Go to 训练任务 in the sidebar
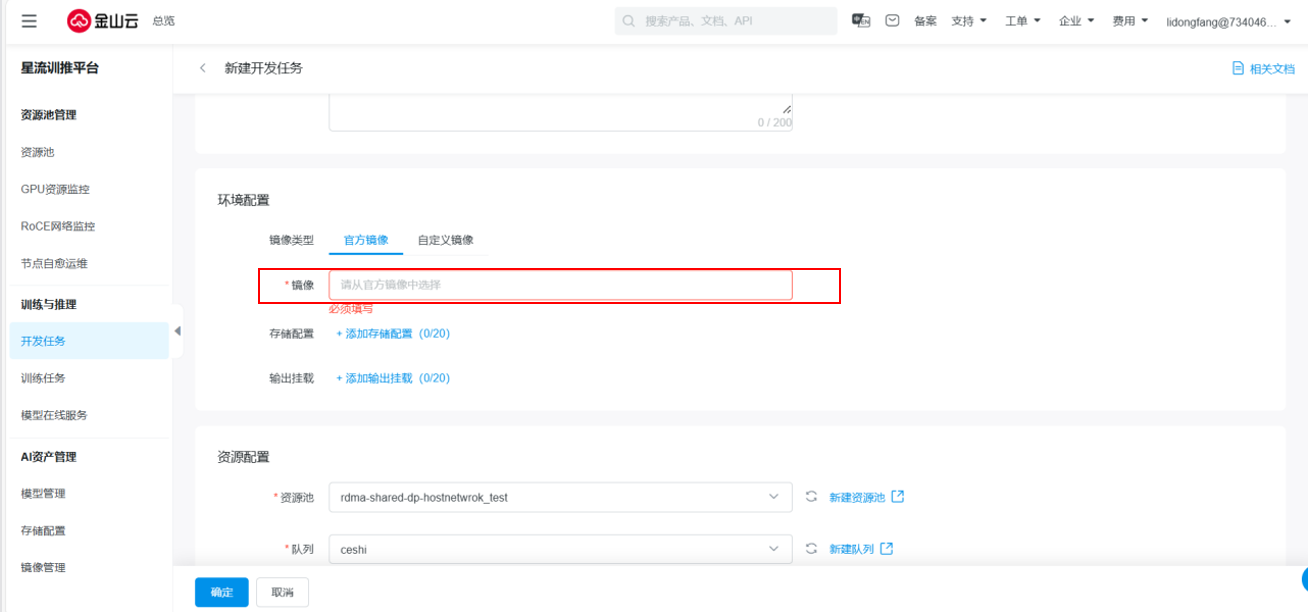The height and width of the screenshot is (612, 1308). [43, 378]
